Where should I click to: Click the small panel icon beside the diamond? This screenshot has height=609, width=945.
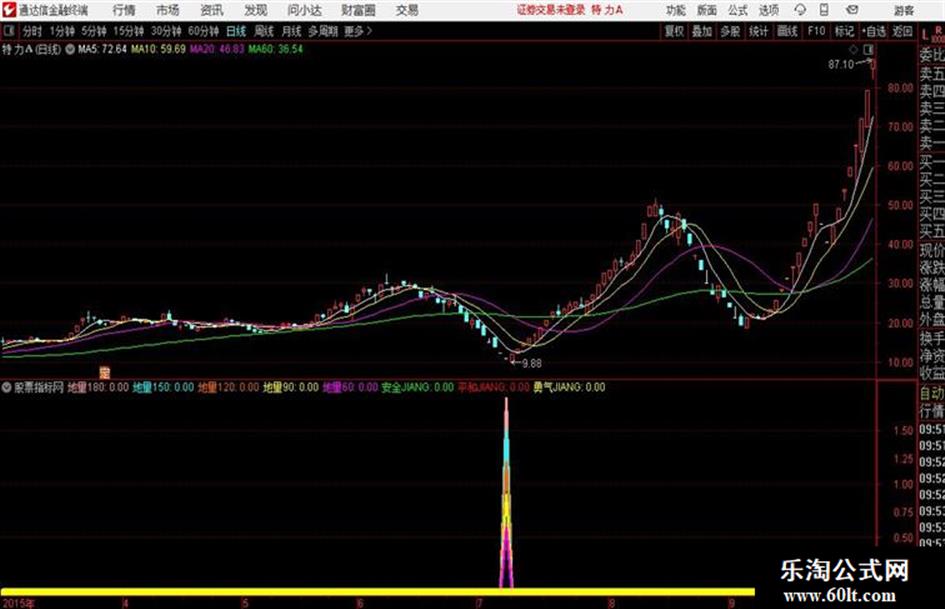870,49
